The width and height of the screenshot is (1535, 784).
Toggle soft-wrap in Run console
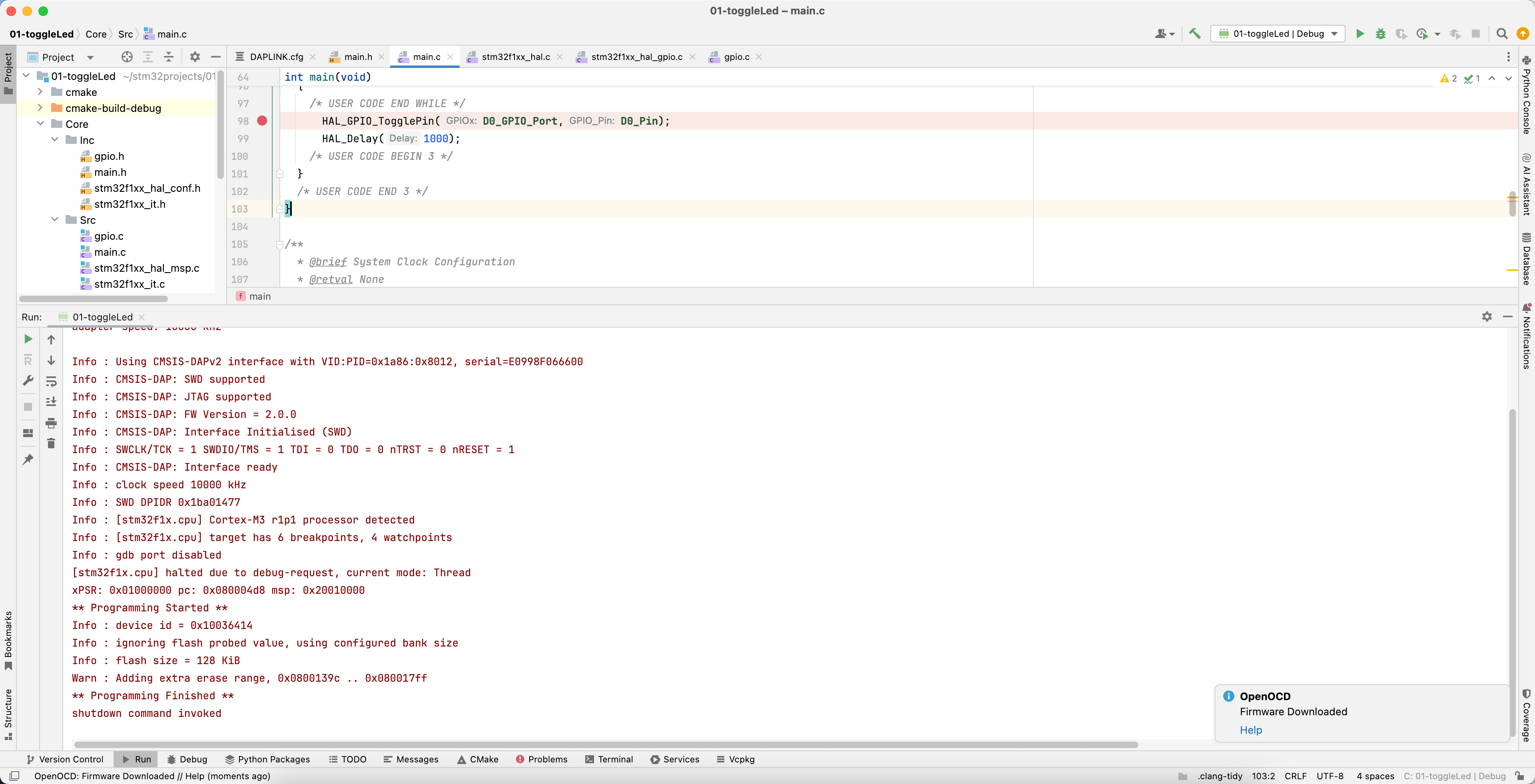pos(51,381)
